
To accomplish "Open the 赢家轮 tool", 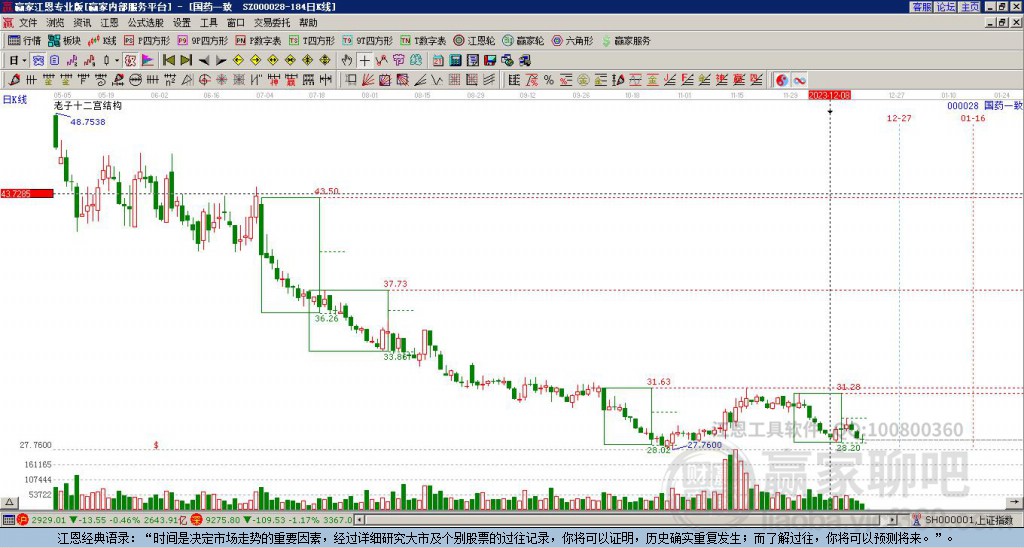I will tap(523, 40).
